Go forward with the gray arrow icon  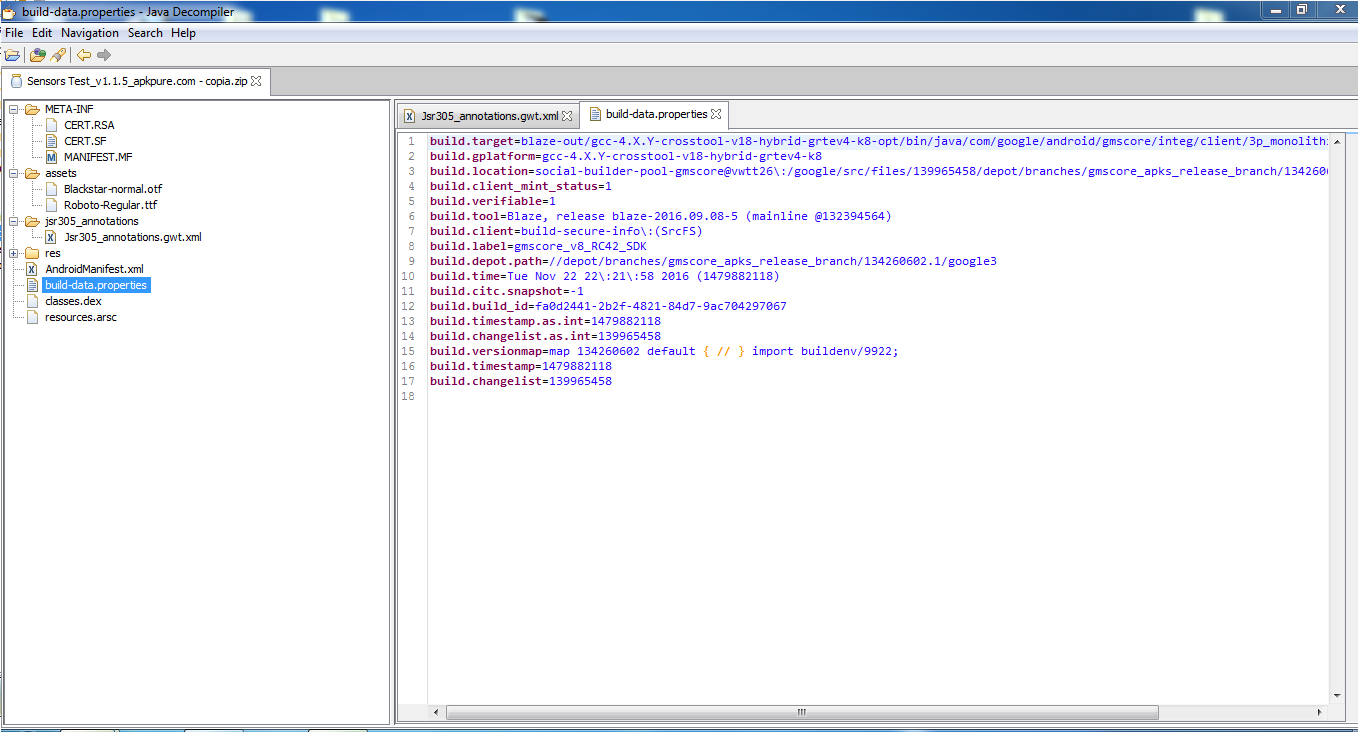click(104, 55)
